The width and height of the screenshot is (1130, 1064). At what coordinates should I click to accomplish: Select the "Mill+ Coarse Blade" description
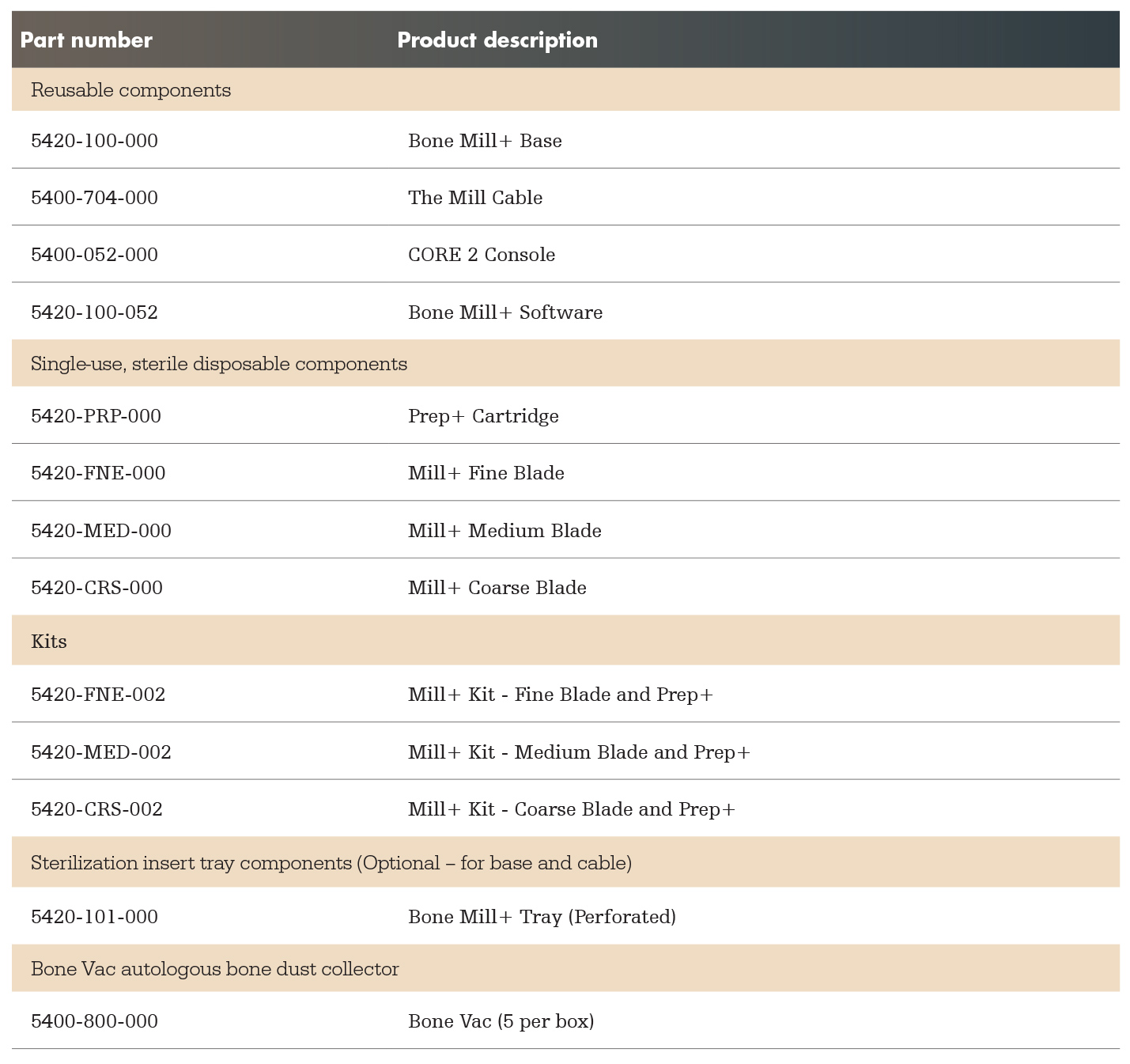(x=497, y=588)
